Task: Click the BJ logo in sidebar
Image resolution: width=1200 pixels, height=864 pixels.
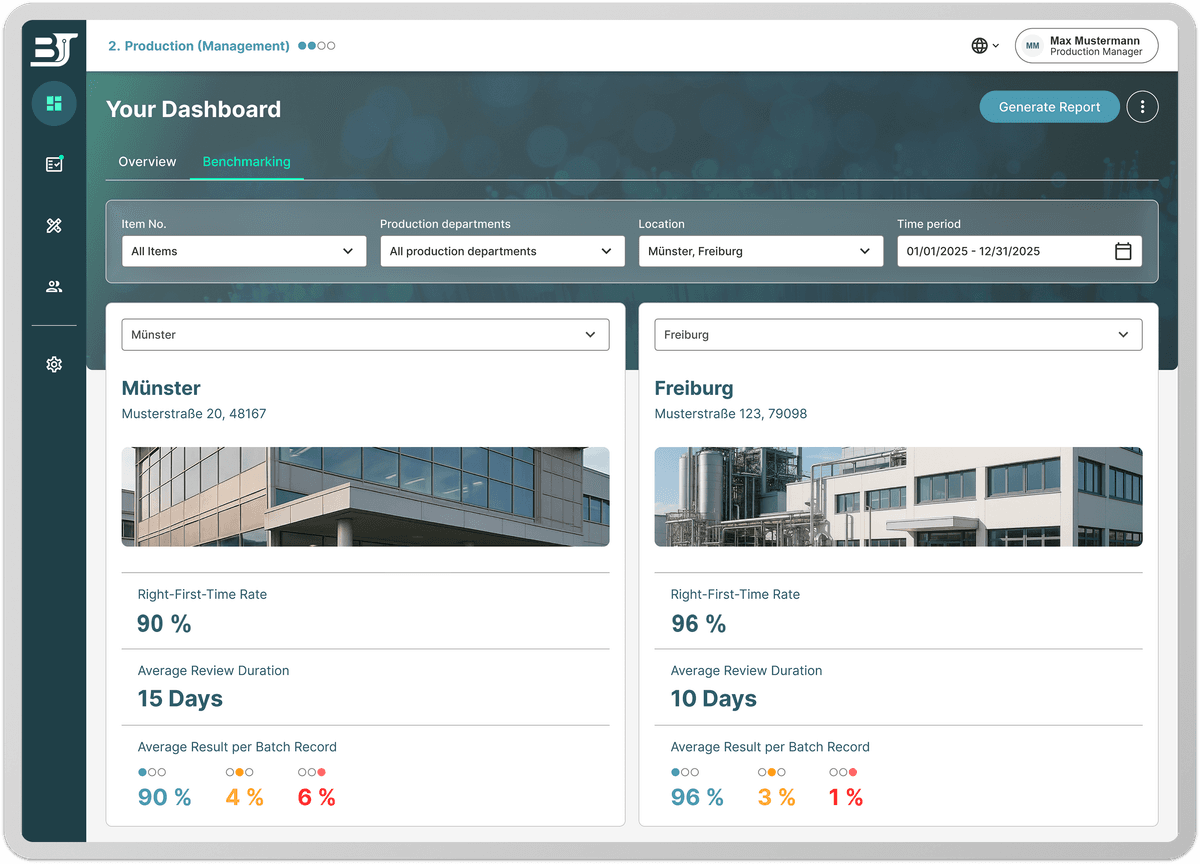Action: point(53,49)
